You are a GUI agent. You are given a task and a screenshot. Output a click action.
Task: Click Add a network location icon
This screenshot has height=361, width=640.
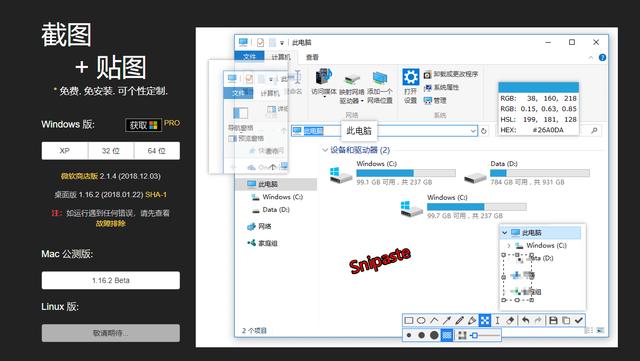(380, 78)
